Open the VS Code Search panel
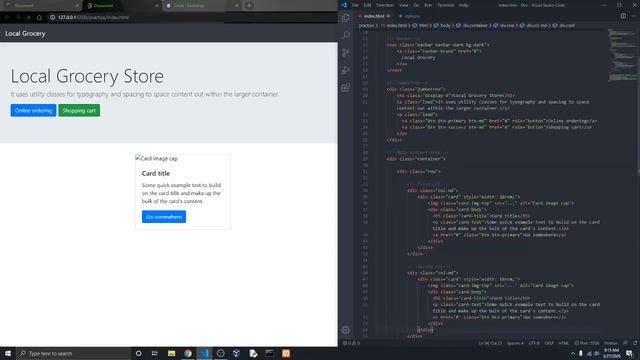 (x=346, y=35)
